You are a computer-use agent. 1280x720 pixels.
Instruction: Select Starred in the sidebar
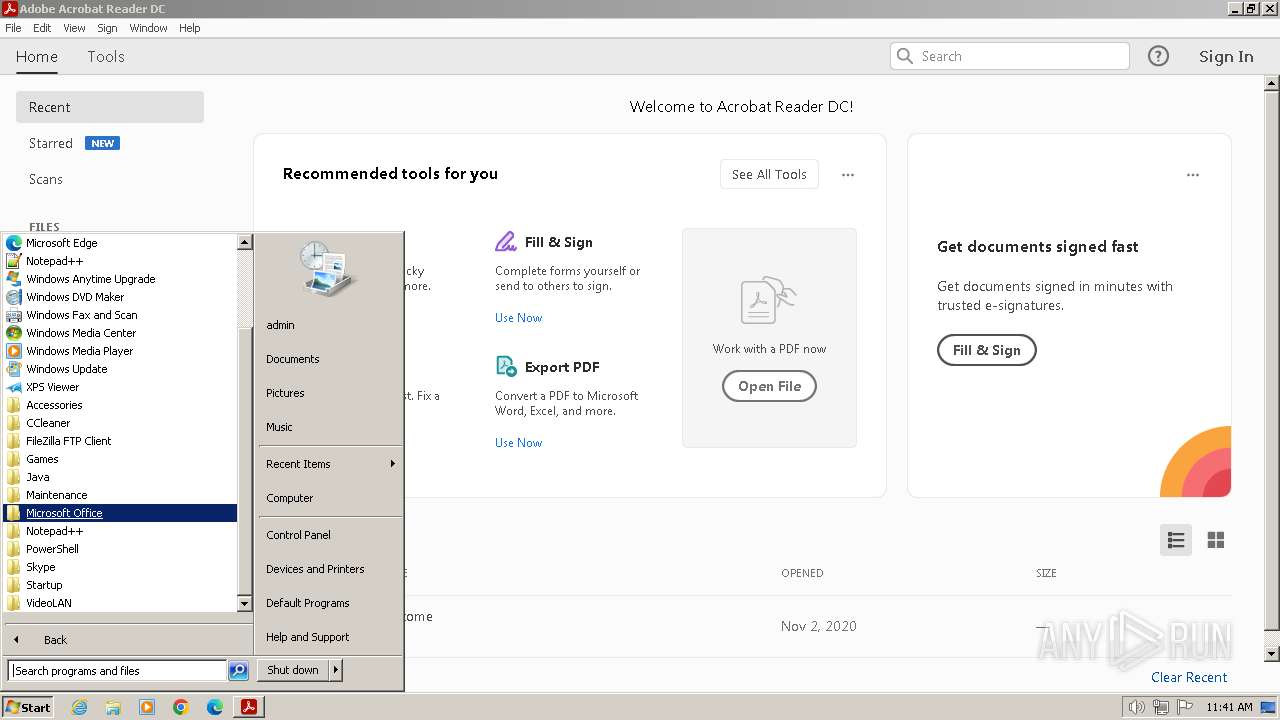51,143
